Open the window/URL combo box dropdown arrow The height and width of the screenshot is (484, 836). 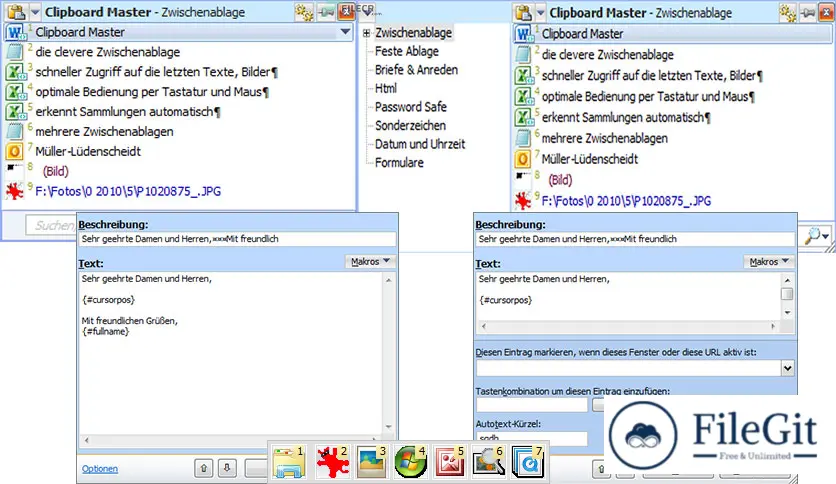pyautogui.click(x=787, y=368)
